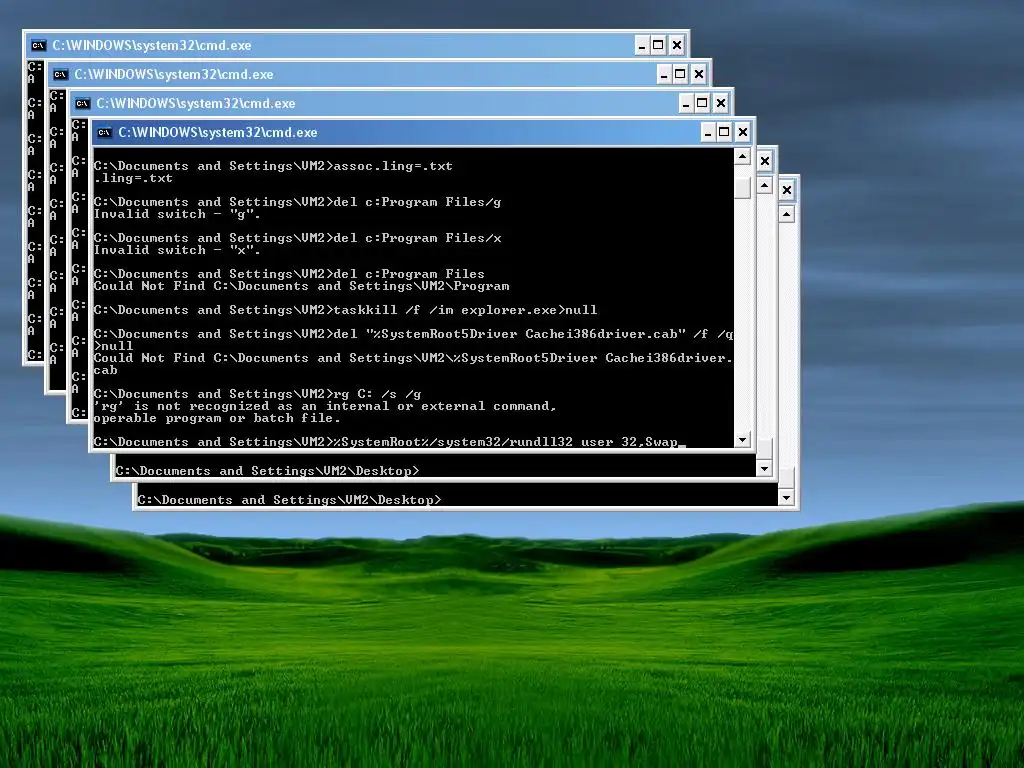Maximize the frontmost cmd.exe window
Image resolution: width=1024 pixels, height=768 pixels.
tap(724, 133)
